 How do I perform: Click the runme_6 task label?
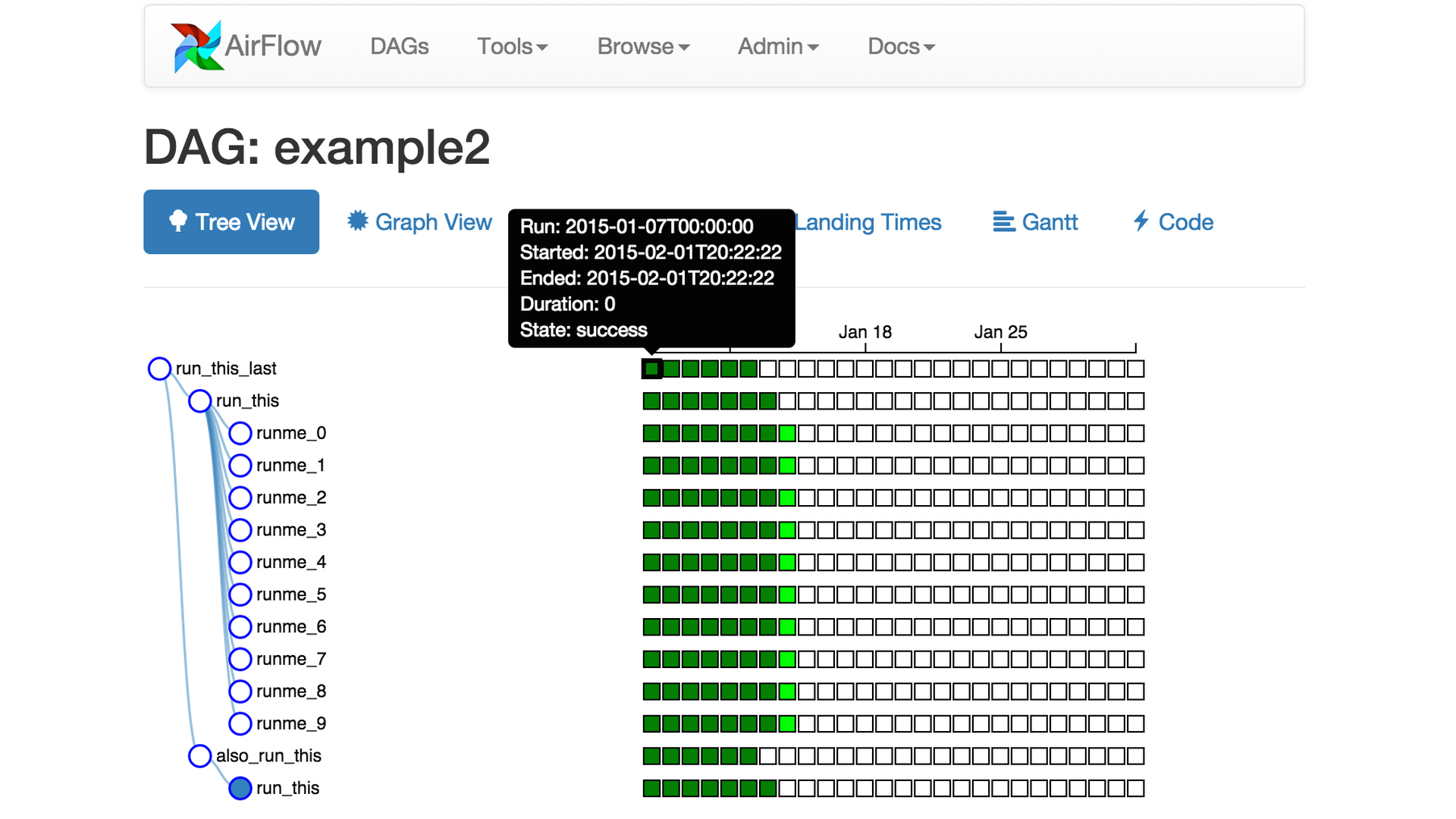point(291,626)
